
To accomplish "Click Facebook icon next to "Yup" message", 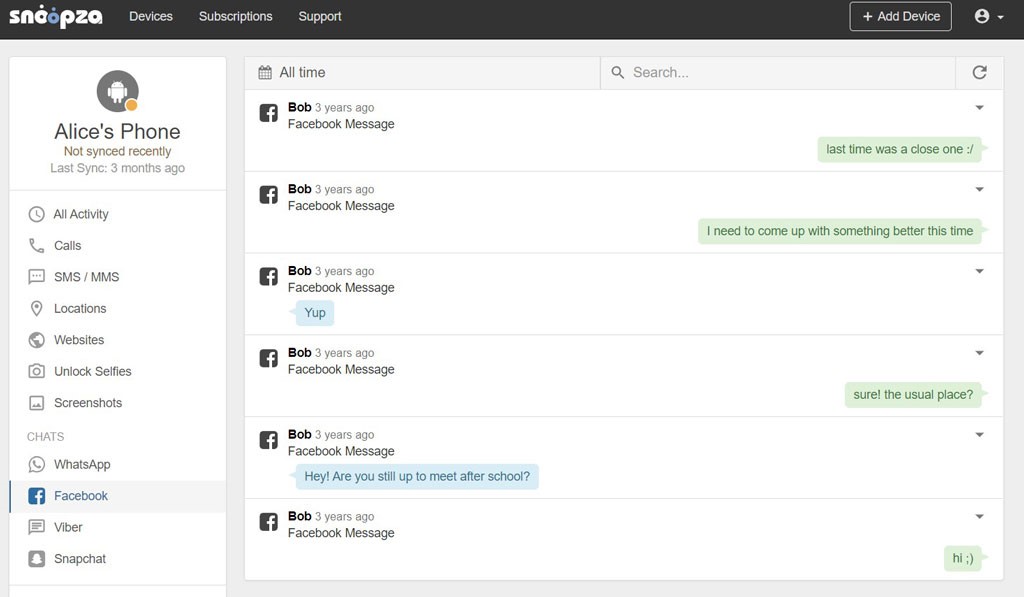I will coord(268,277).
